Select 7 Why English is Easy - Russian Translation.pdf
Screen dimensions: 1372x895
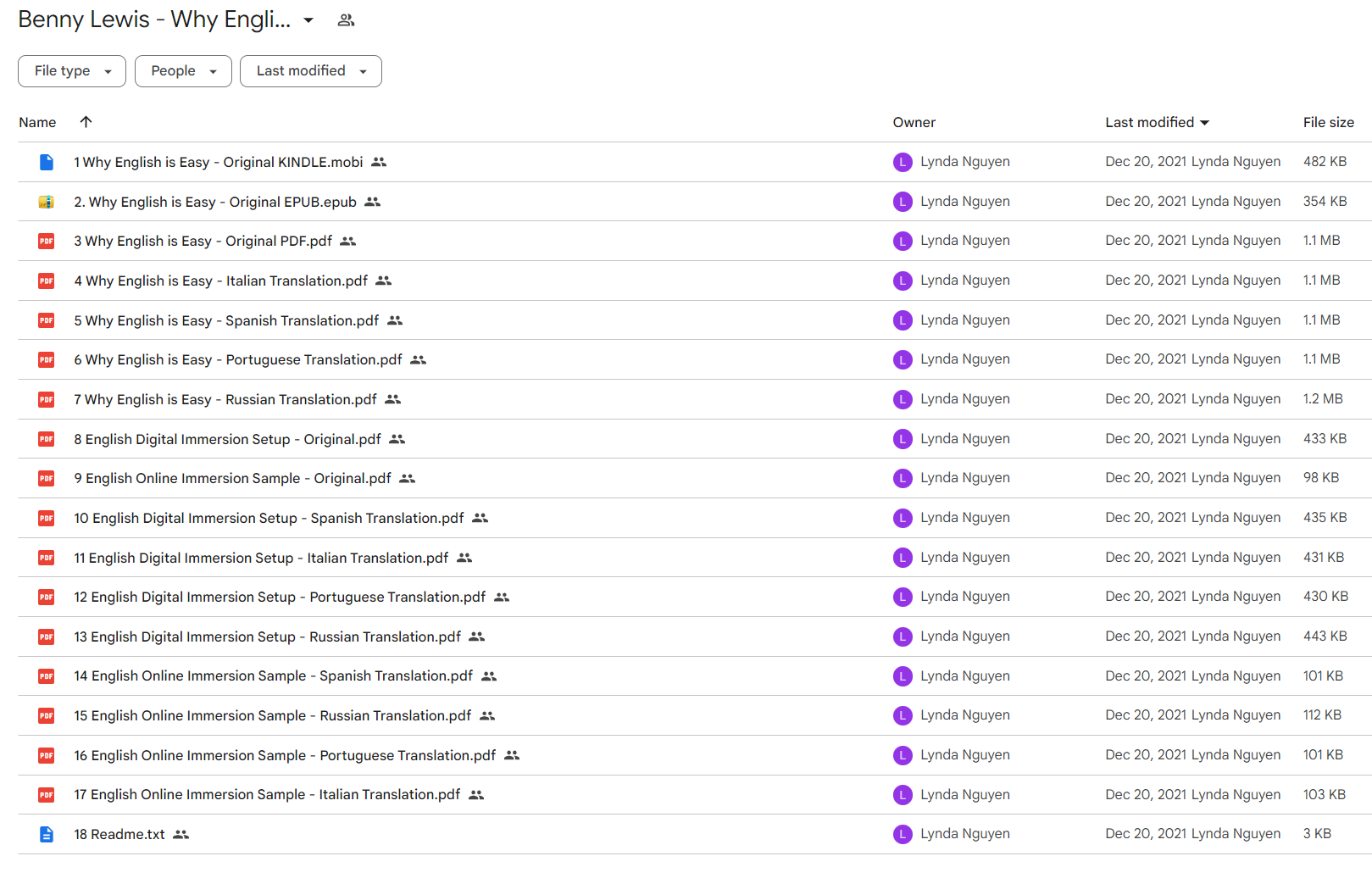tap(225, 399)
